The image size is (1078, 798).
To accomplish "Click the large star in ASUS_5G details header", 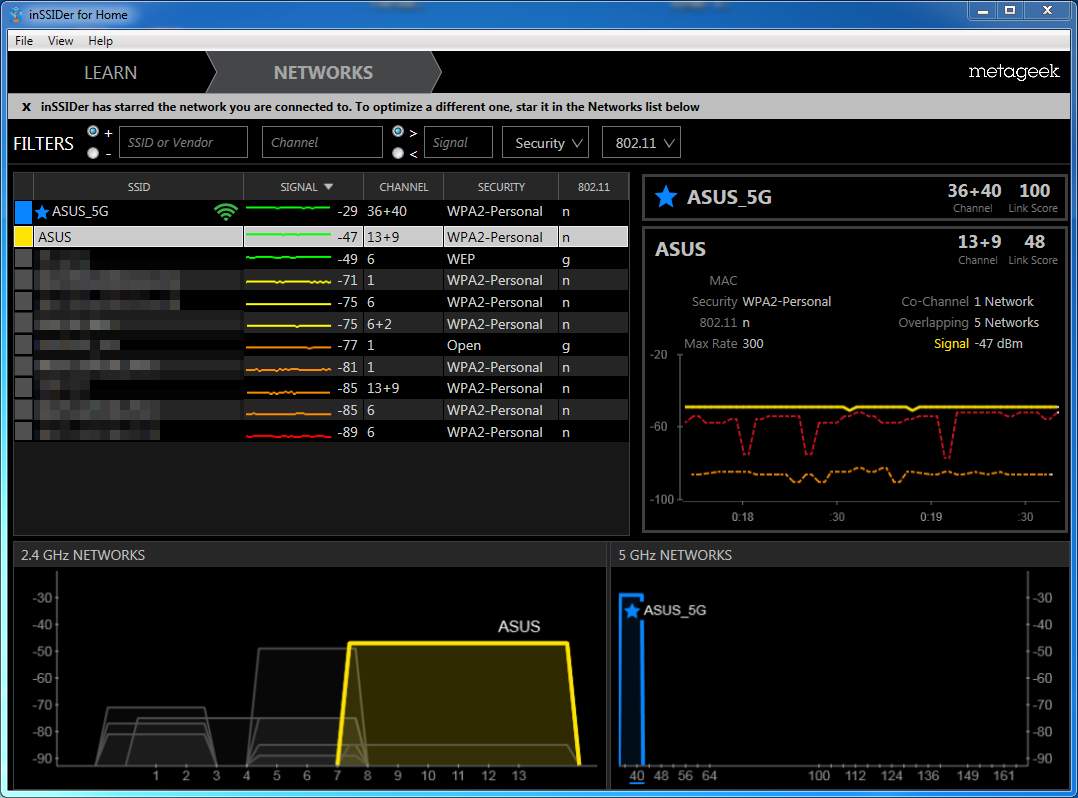I will pos(666,197).
